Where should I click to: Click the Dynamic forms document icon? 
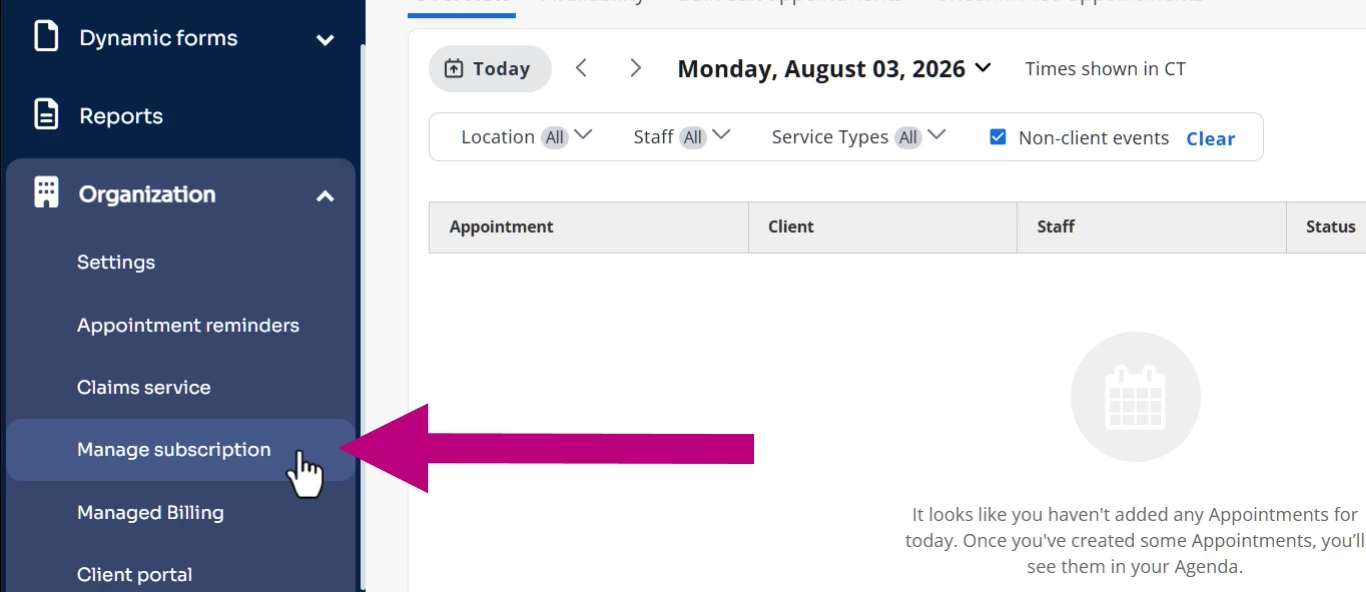point(46,37)
